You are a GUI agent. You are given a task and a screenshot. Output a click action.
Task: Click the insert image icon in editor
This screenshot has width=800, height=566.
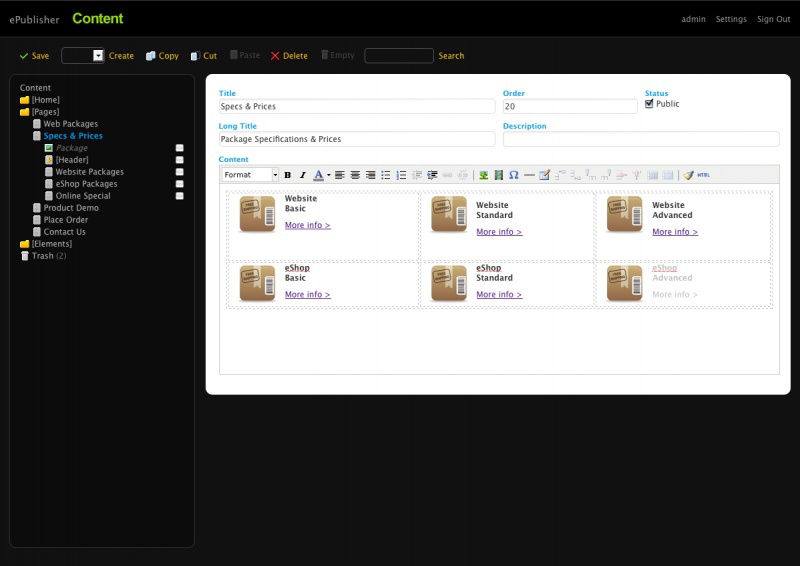pyautogui.click(x=483, y=175)
